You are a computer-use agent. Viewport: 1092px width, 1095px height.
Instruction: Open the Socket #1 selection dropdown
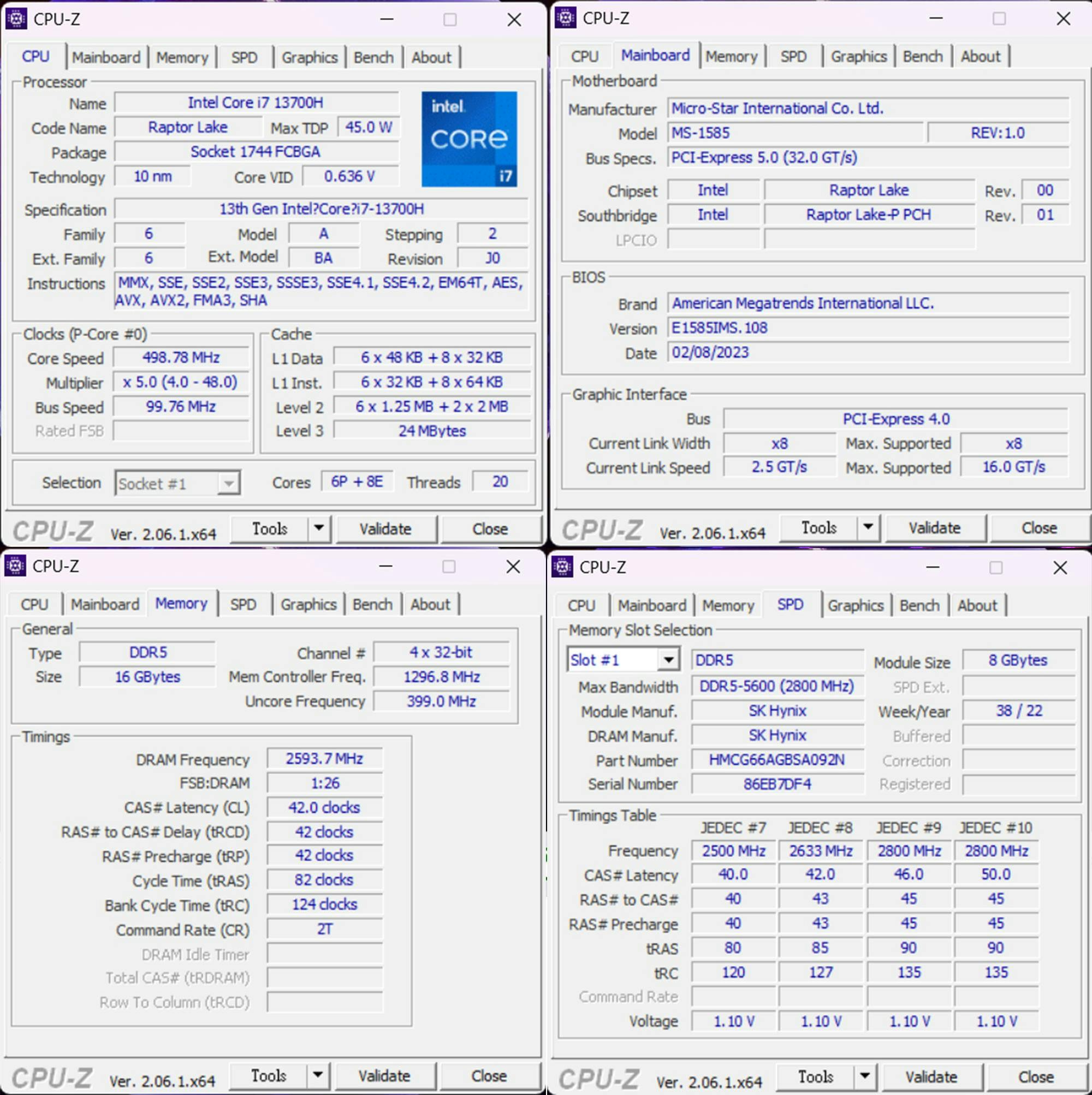pos(177,484)
